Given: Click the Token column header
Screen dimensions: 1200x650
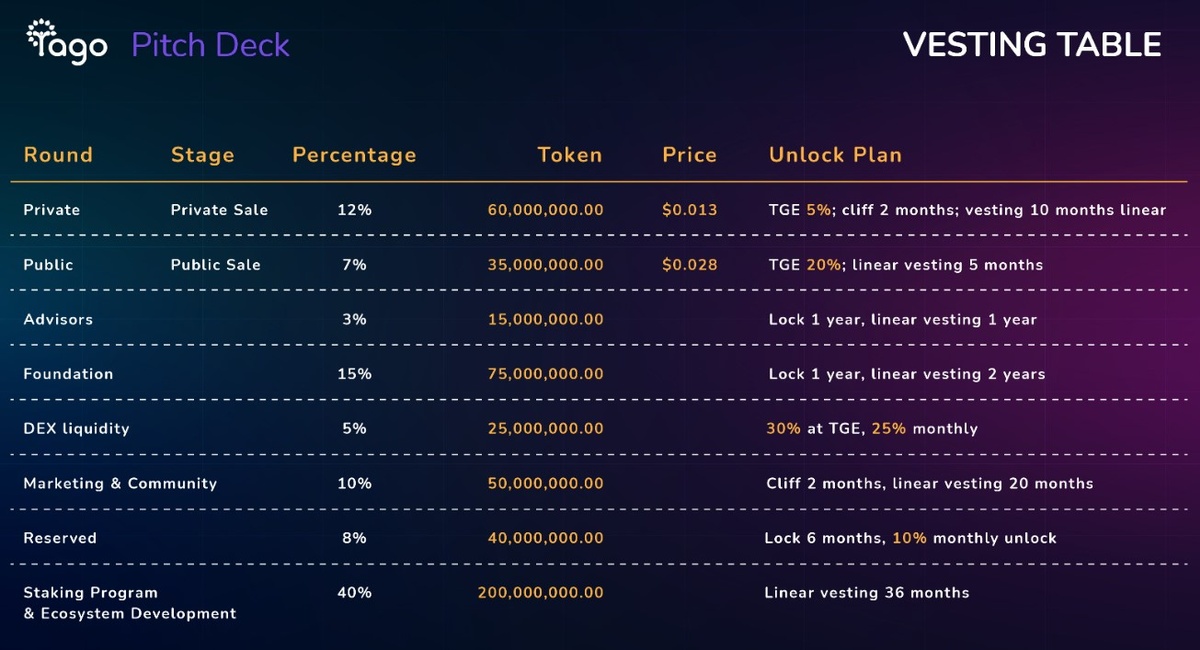Looking at the screenshot, I should 569,155.
